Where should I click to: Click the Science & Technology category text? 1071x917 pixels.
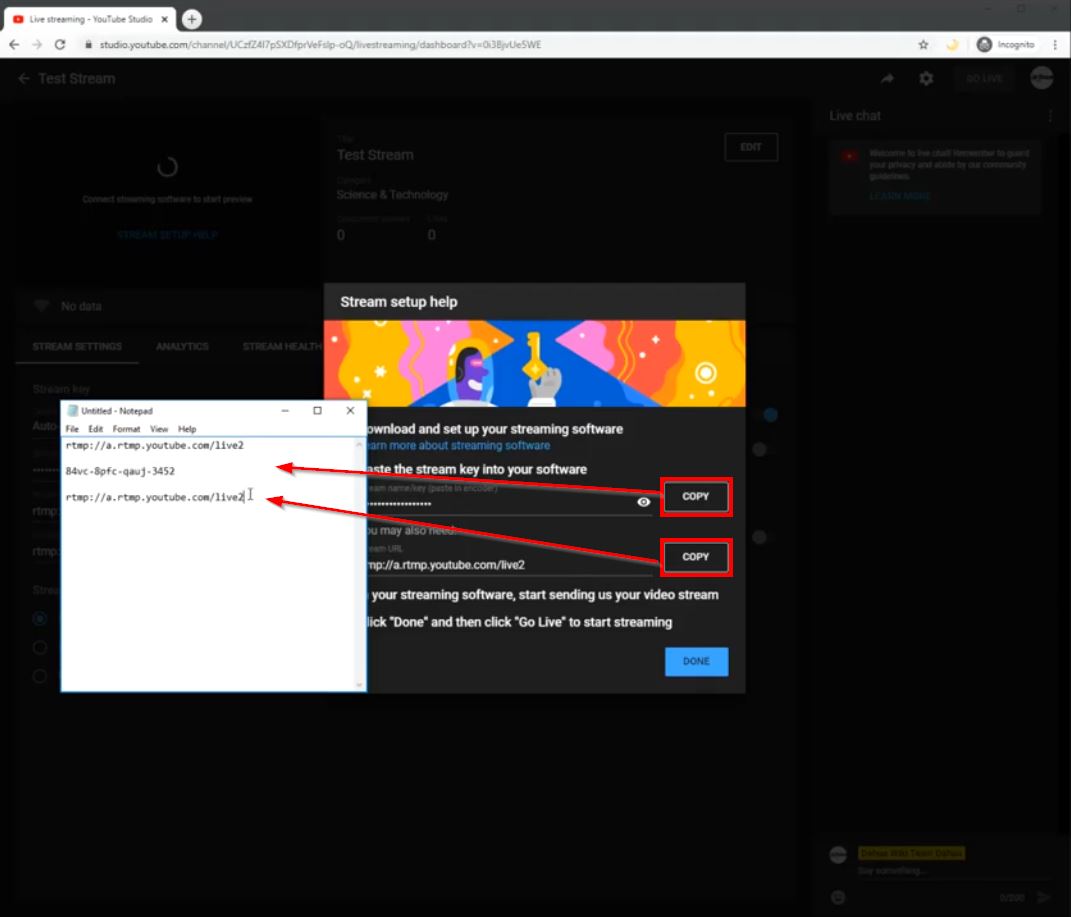(x=392, y=195)
